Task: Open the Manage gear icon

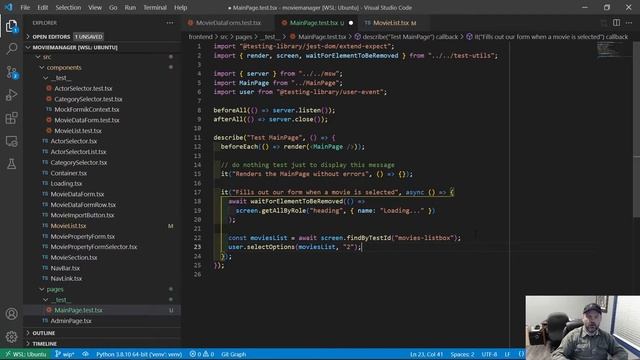Action: [x=11, y=337]
